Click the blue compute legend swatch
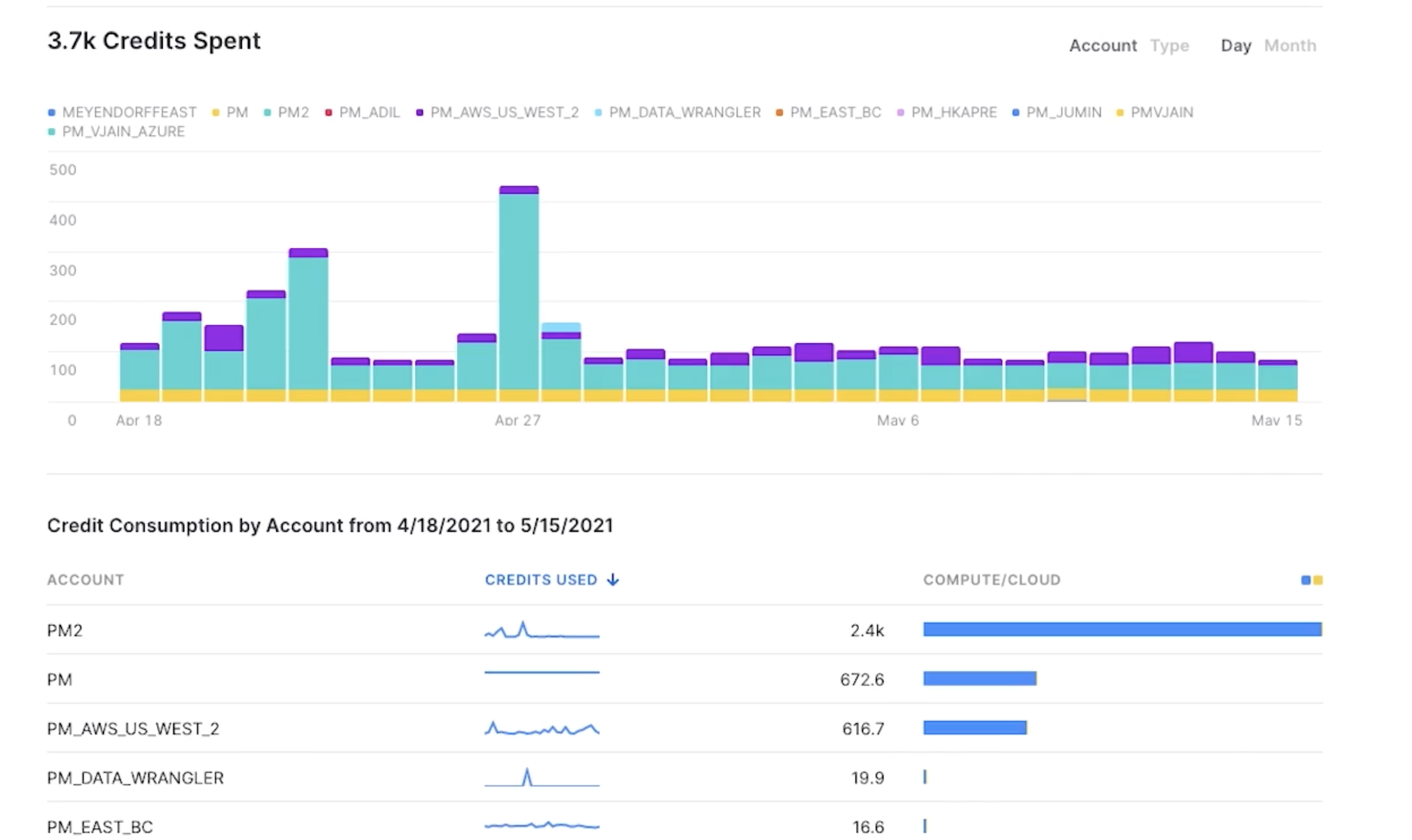The image size is (1412, 840). tap(1306, 580)
